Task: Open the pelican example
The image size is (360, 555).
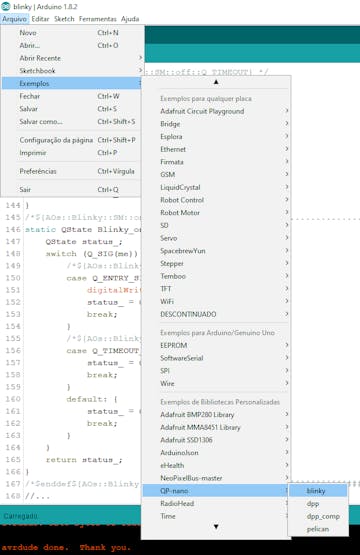Action: (318, 529)
